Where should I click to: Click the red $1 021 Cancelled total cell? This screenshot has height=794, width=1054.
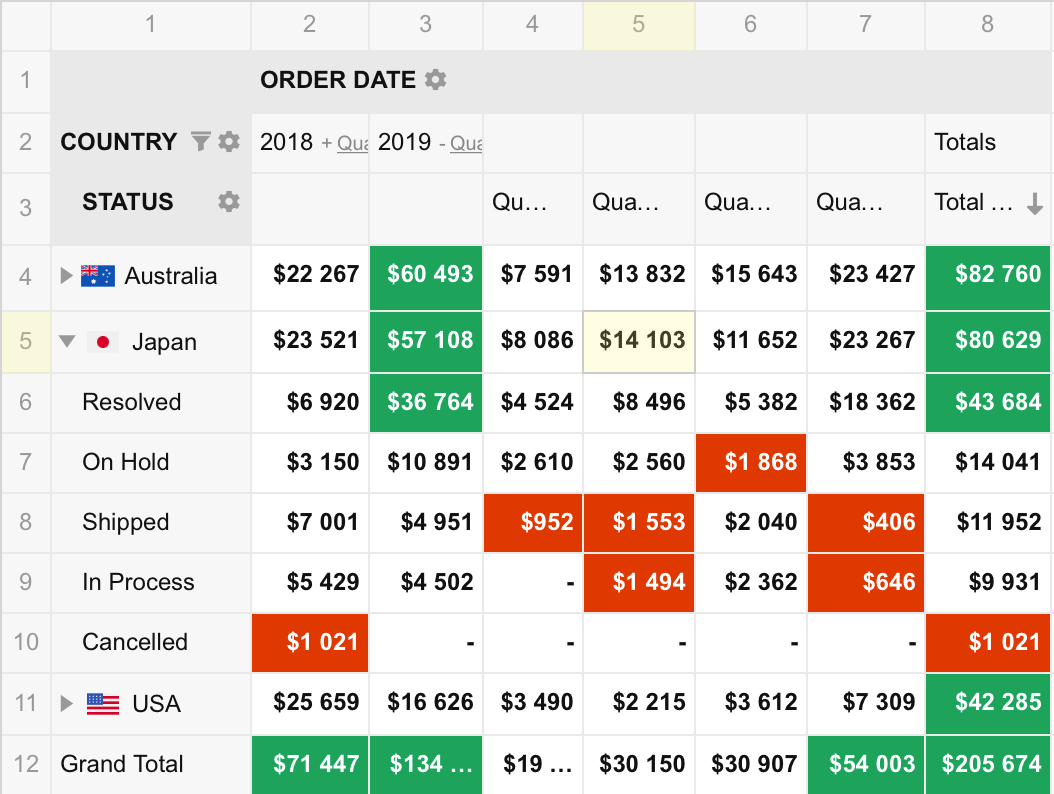[987, 643]
